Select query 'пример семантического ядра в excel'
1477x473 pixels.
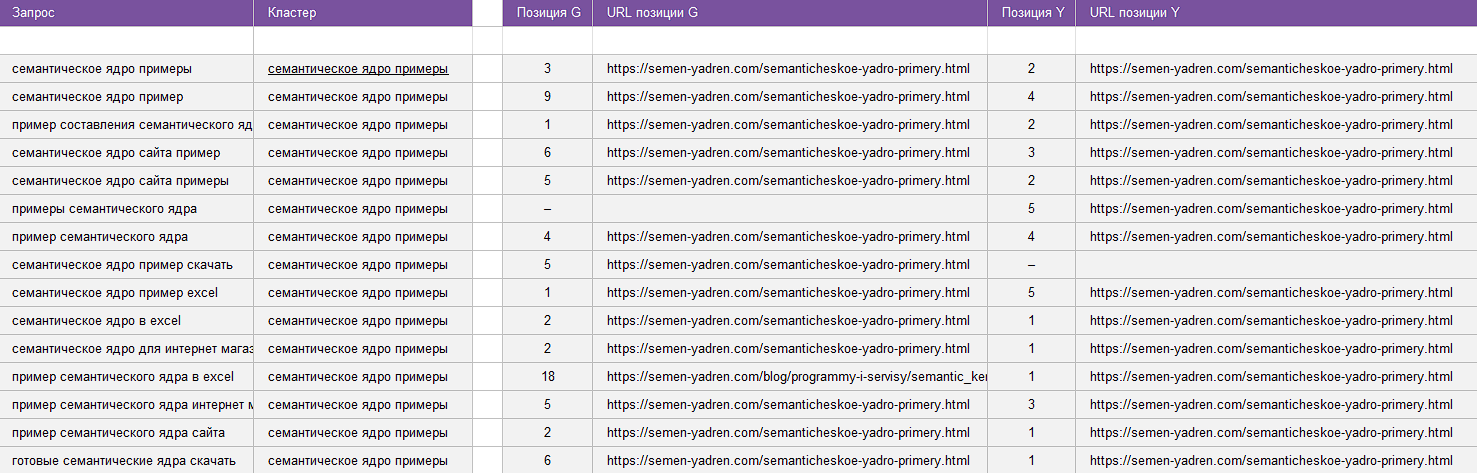(x=123, y=377)
